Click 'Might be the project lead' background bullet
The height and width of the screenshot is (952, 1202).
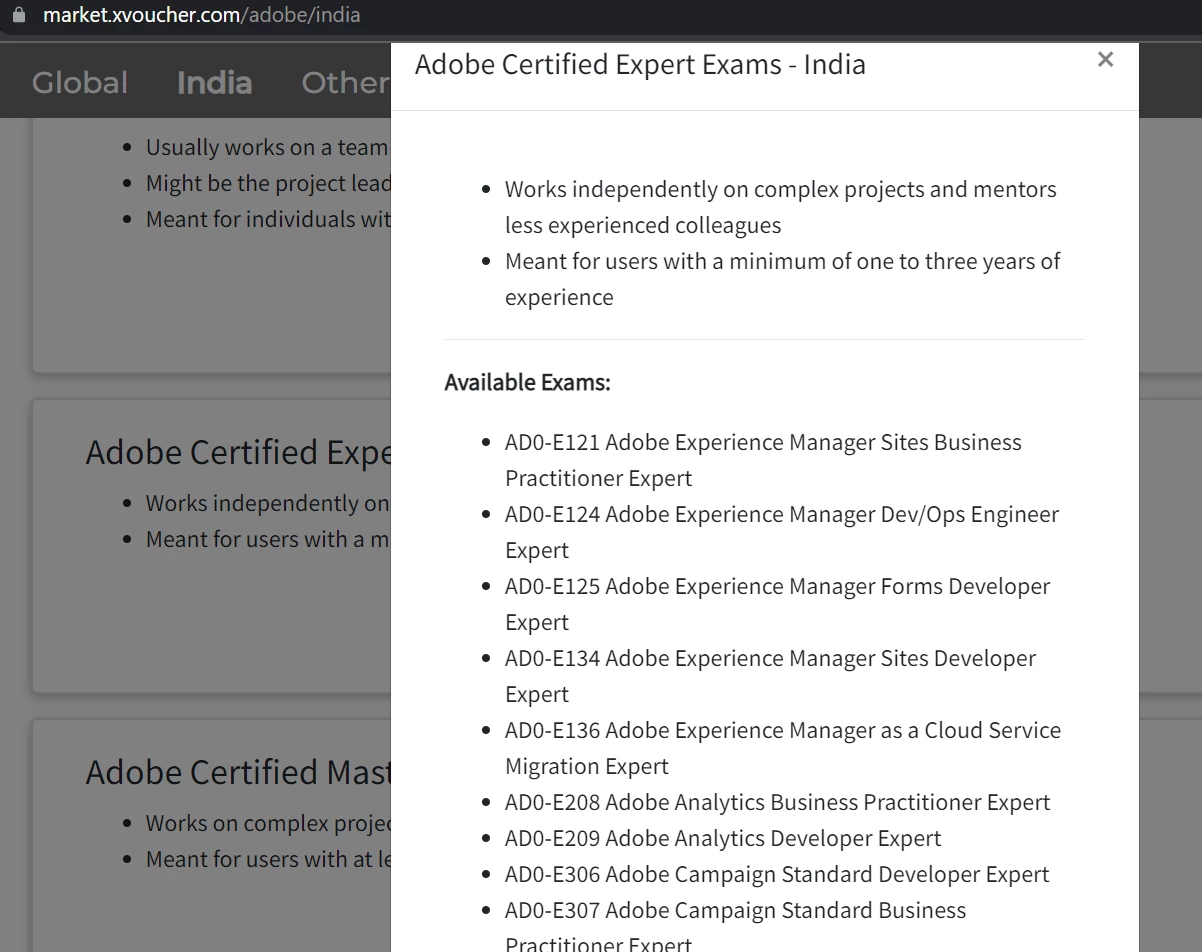tap(268, 184)
